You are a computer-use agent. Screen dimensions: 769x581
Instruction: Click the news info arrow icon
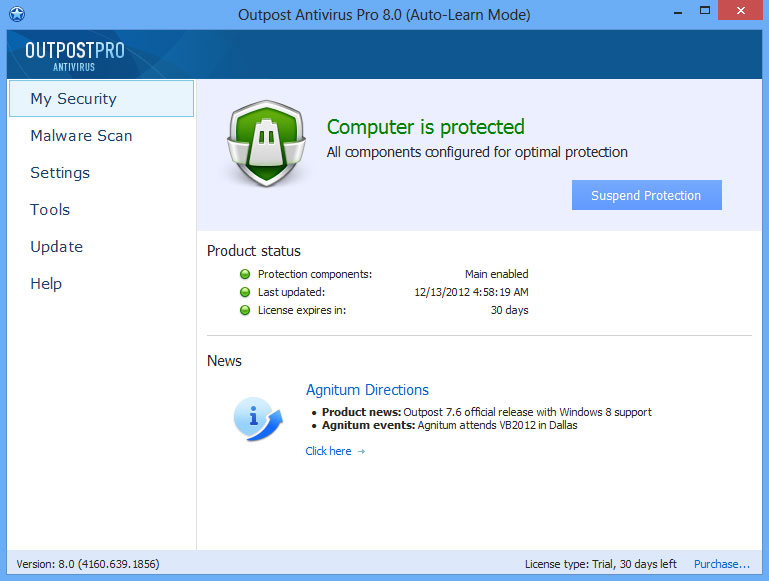[x=258, y=419]
